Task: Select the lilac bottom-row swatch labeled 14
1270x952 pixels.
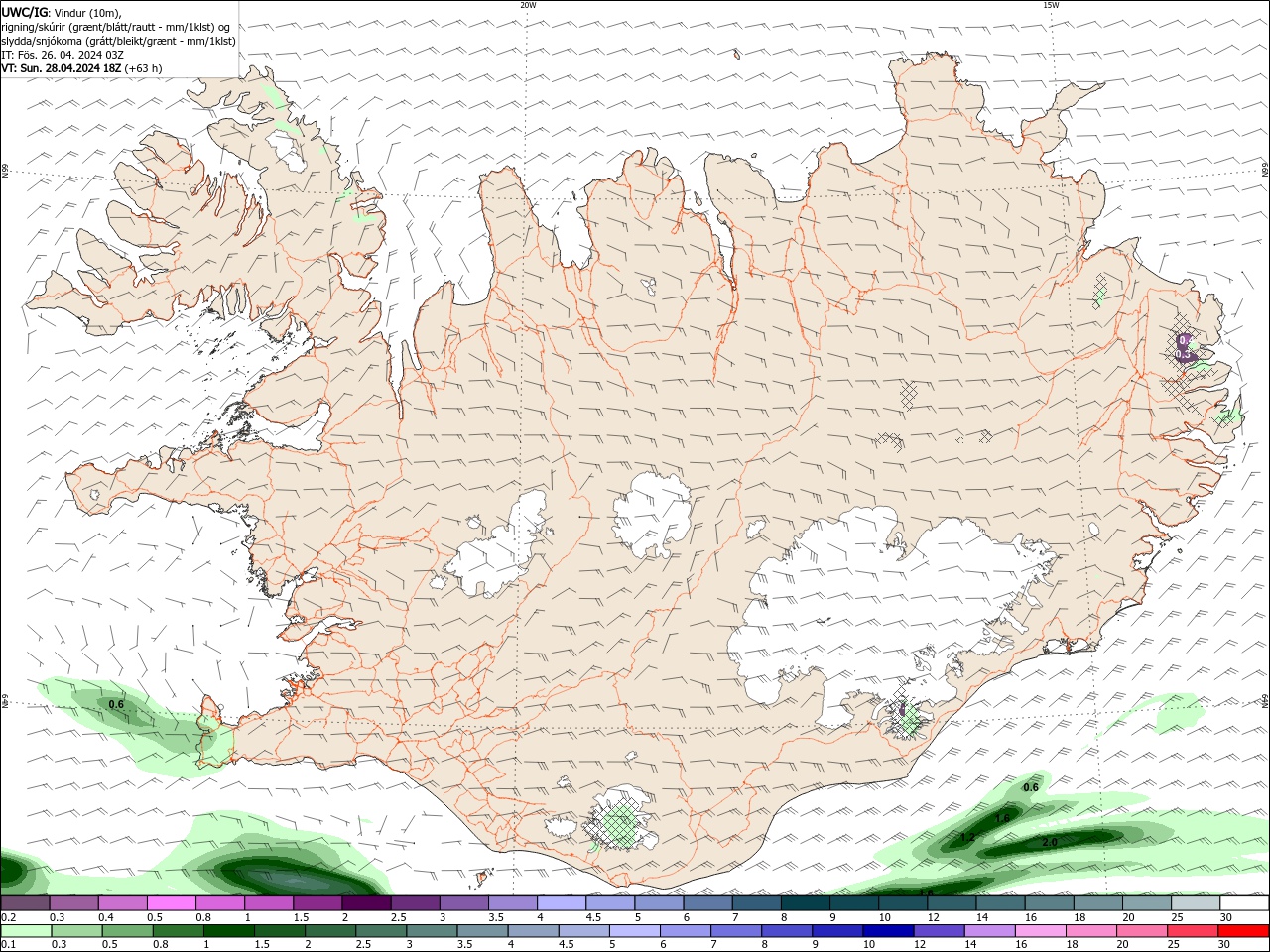Action: tap(989, 931)
